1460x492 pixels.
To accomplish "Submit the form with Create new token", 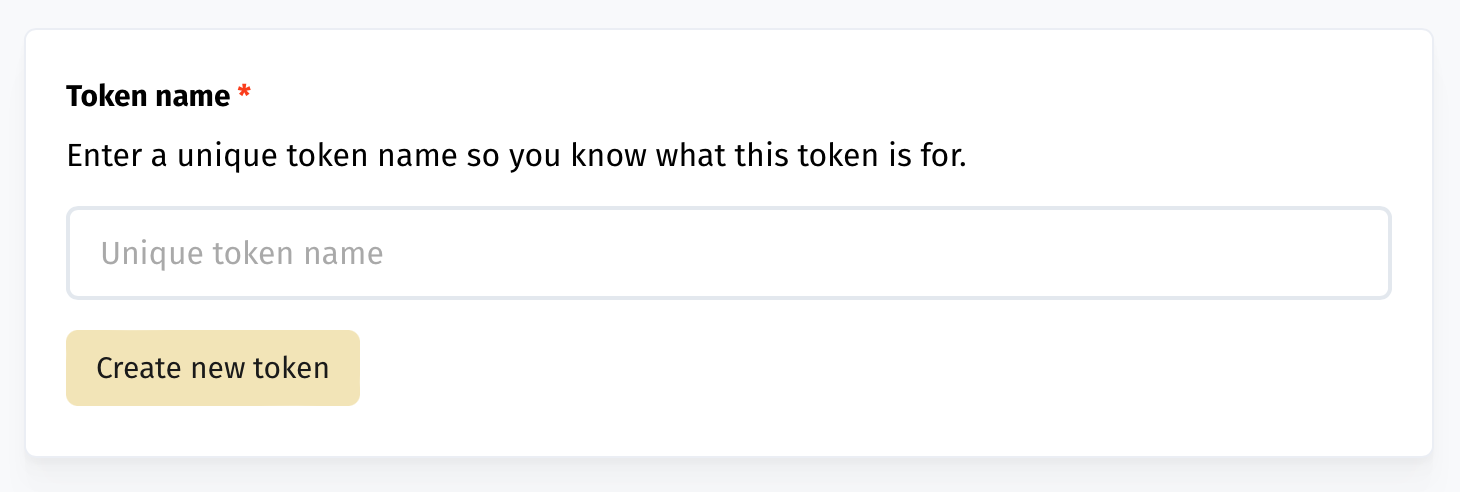I will (213, 368).
